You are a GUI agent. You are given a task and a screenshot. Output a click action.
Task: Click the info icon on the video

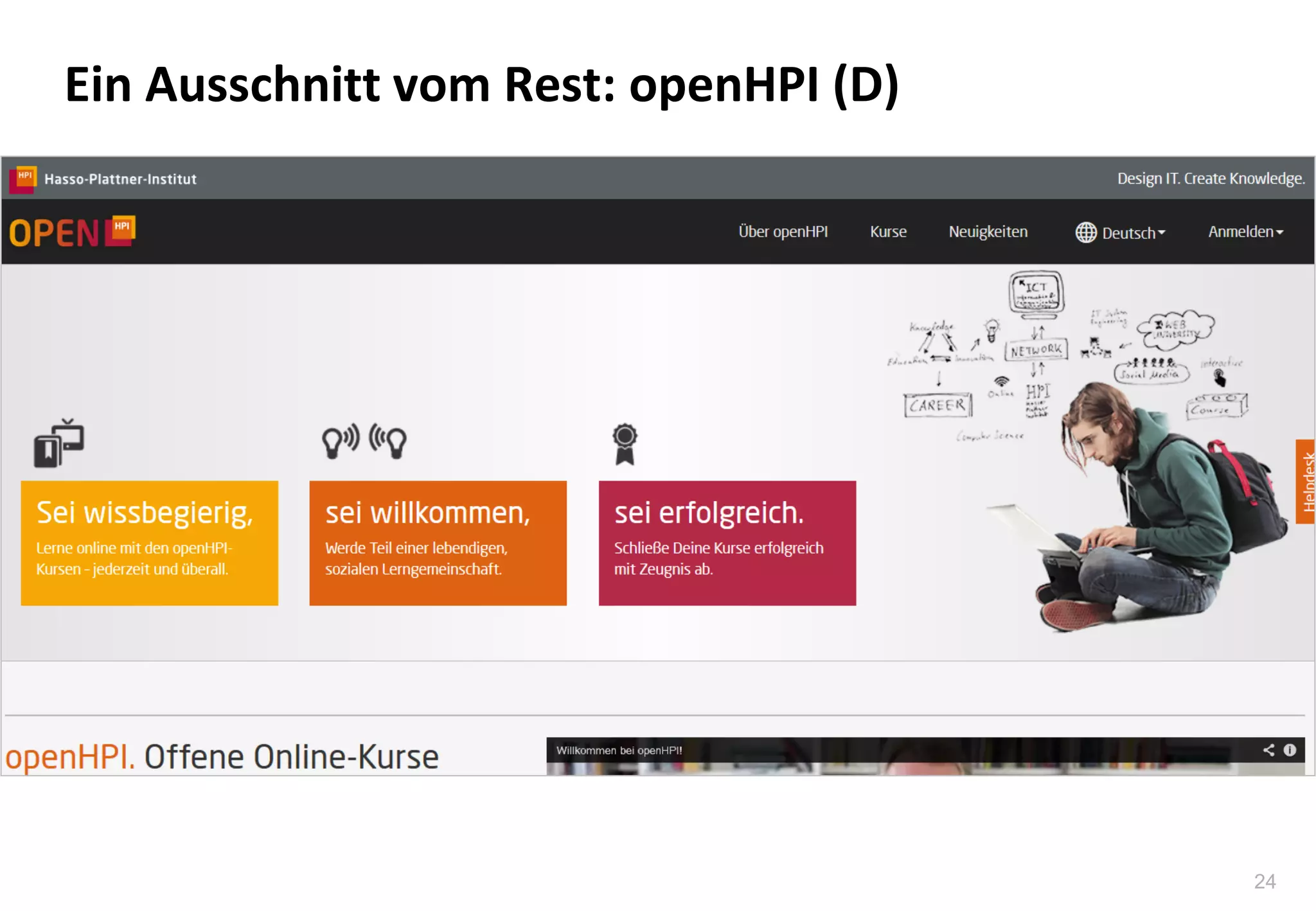(1290, 750)
